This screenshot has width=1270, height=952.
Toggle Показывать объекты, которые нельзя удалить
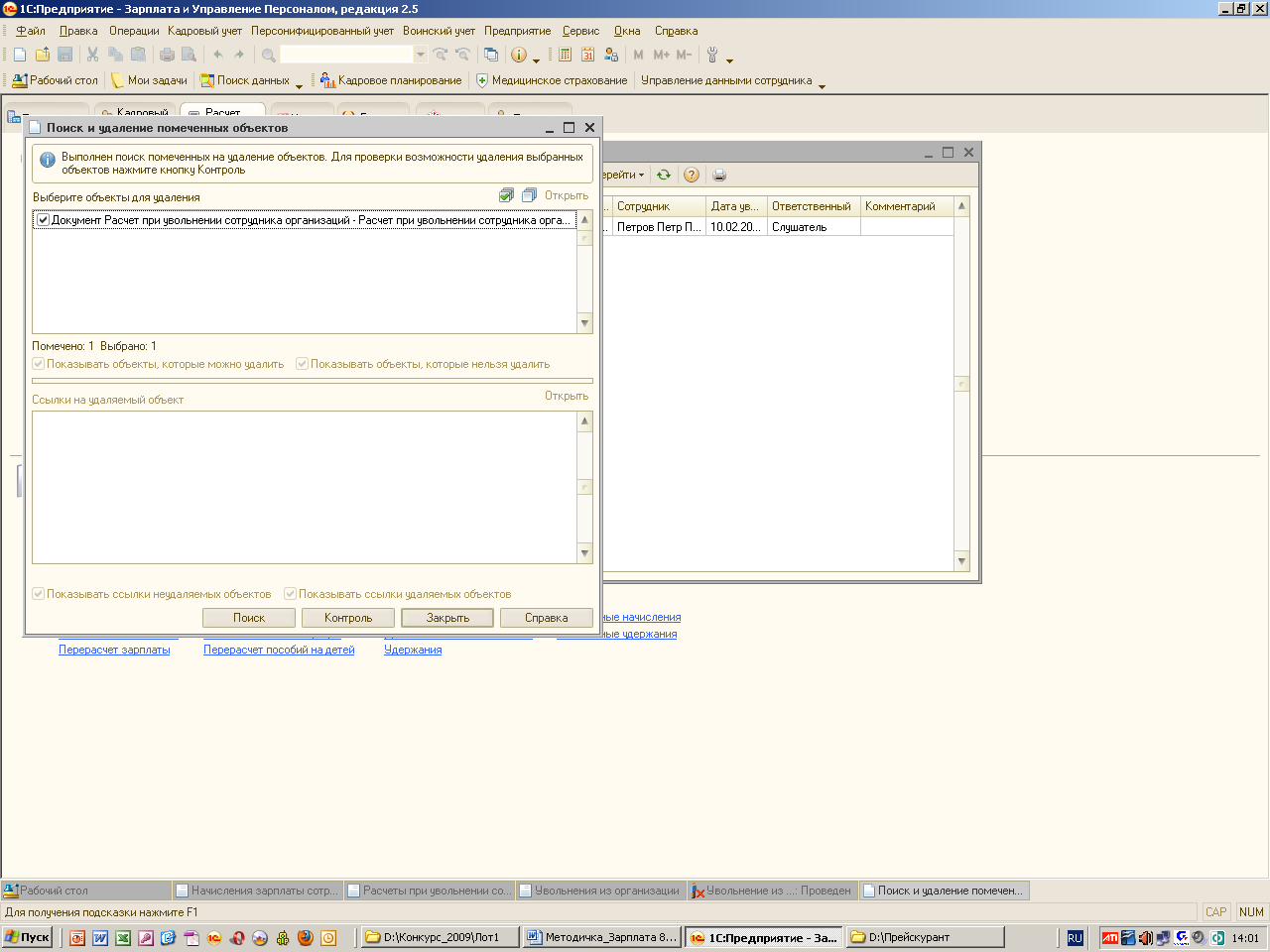[303, 364]
